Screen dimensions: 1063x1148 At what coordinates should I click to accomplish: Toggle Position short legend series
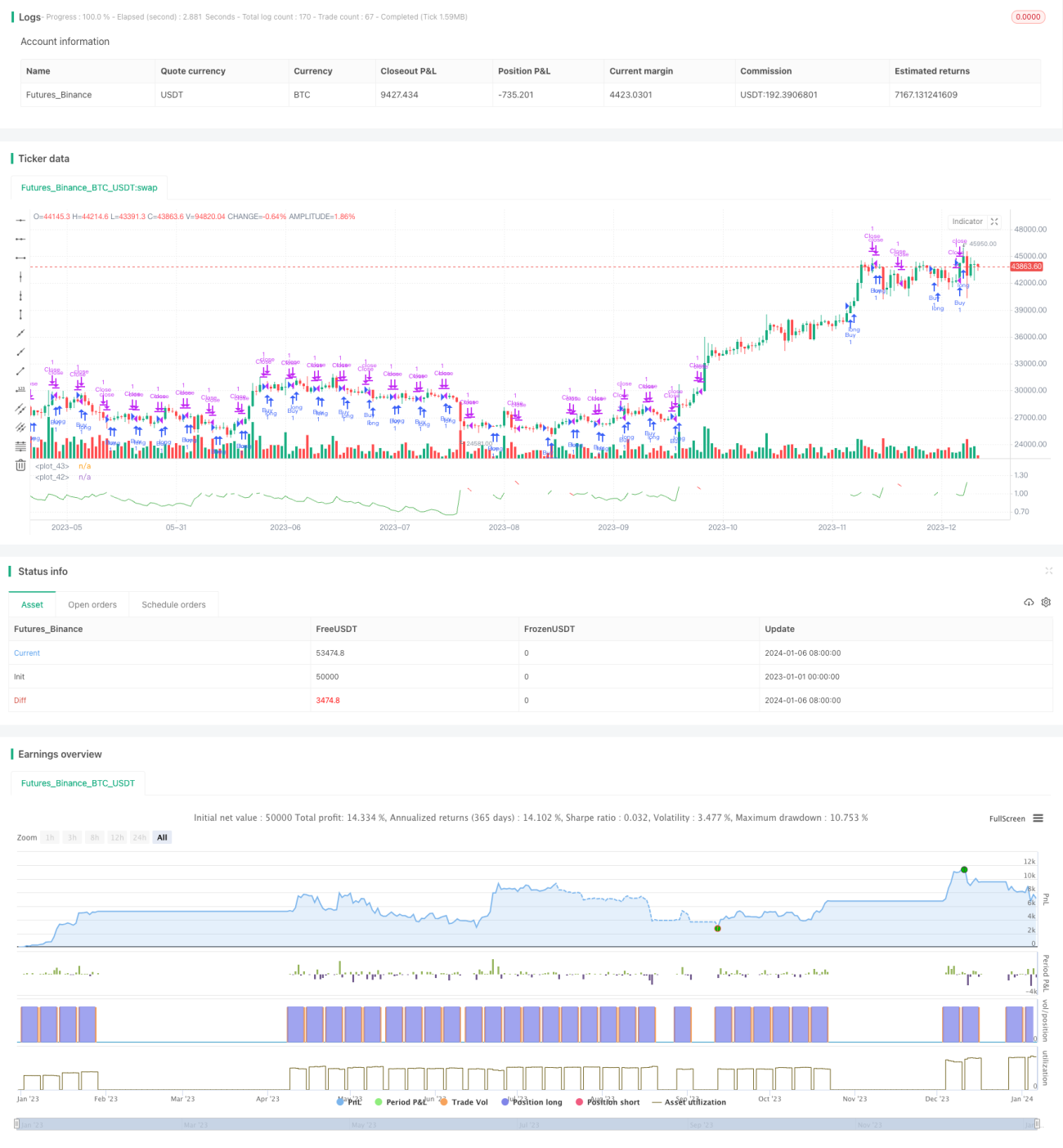coord(608,1102)
